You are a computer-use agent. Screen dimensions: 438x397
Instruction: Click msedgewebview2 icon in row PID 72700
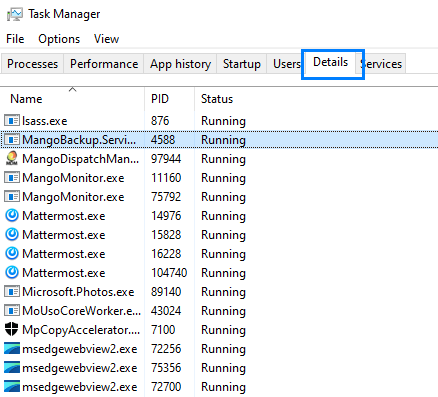12,386
